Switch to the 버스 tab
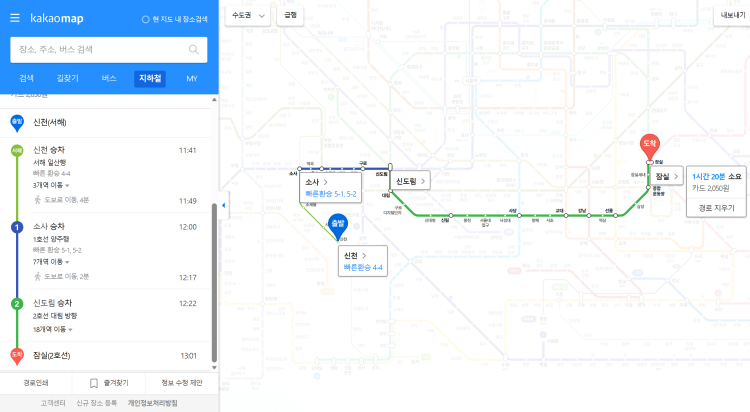Screen dimensions: 750x412 click(x=109, y=78)
